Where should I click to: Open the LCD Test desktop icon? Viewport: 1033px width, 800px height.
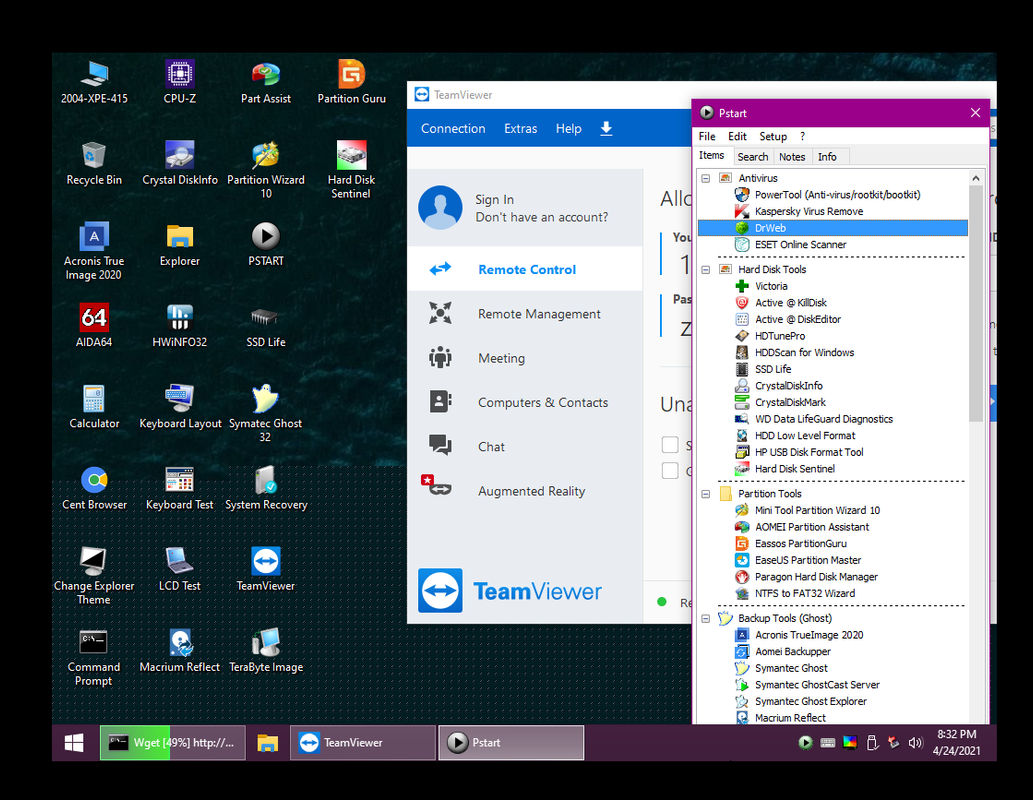click(x=180, y=569)
